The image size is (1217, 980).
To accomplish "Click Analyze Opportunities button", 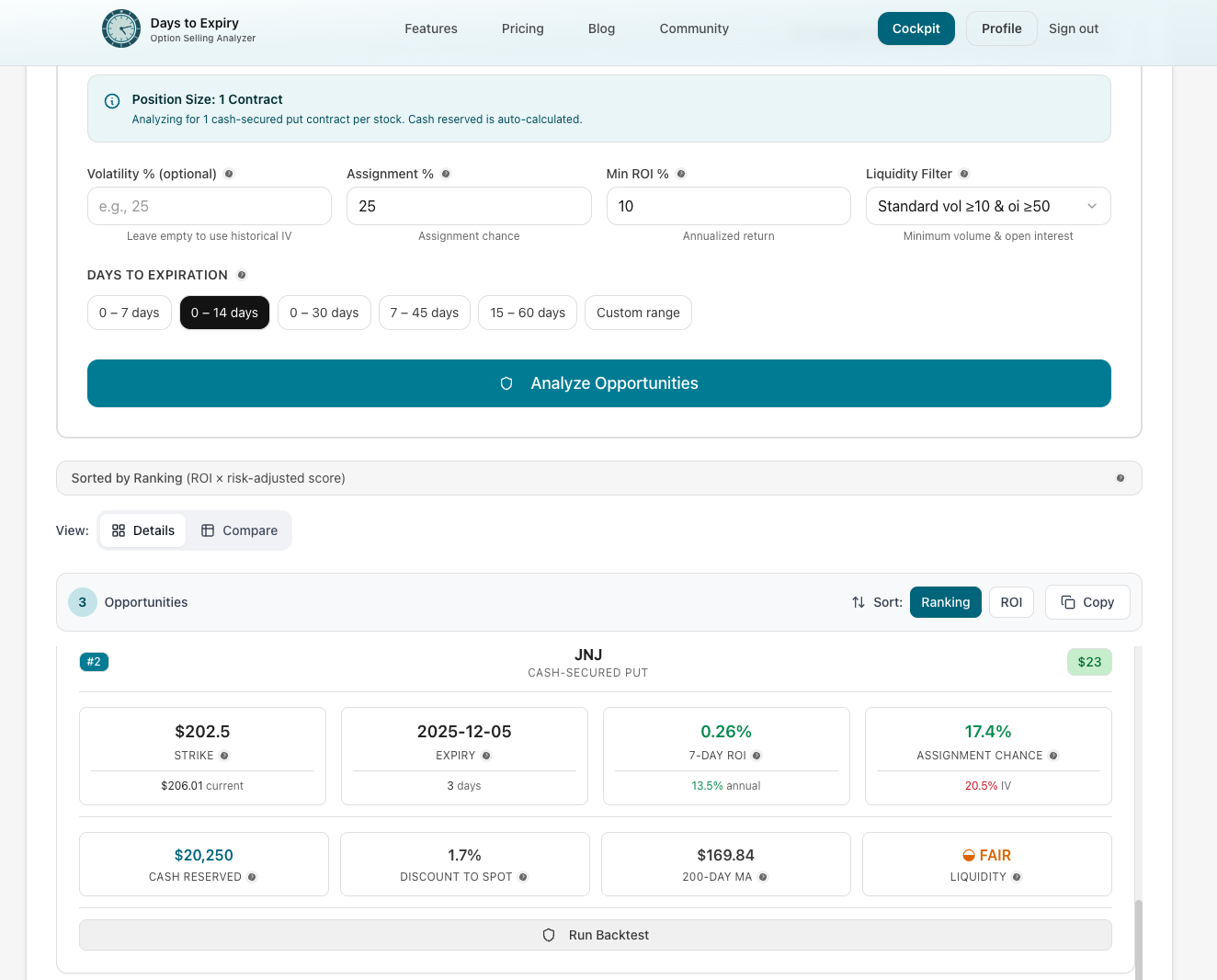I will pyautogui.click(x=598, y=383).
